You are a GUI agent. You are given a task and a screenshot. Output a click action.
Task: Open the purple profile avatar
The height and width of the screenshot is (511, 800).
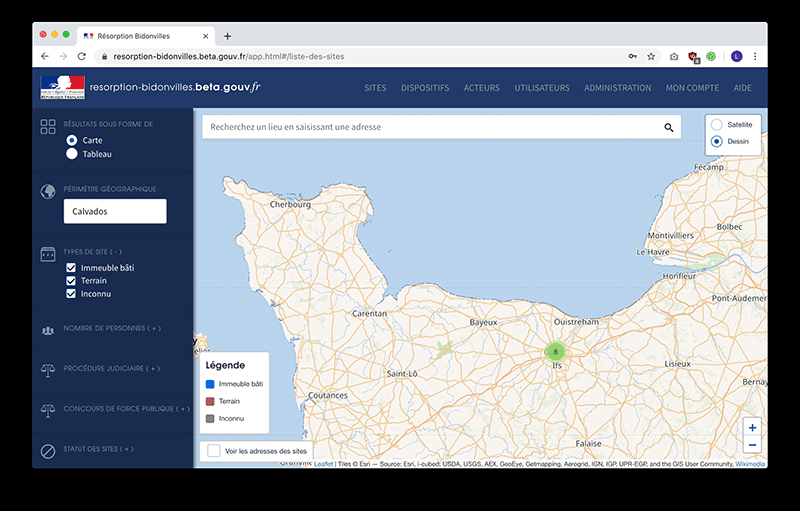[x=736, y=57]
